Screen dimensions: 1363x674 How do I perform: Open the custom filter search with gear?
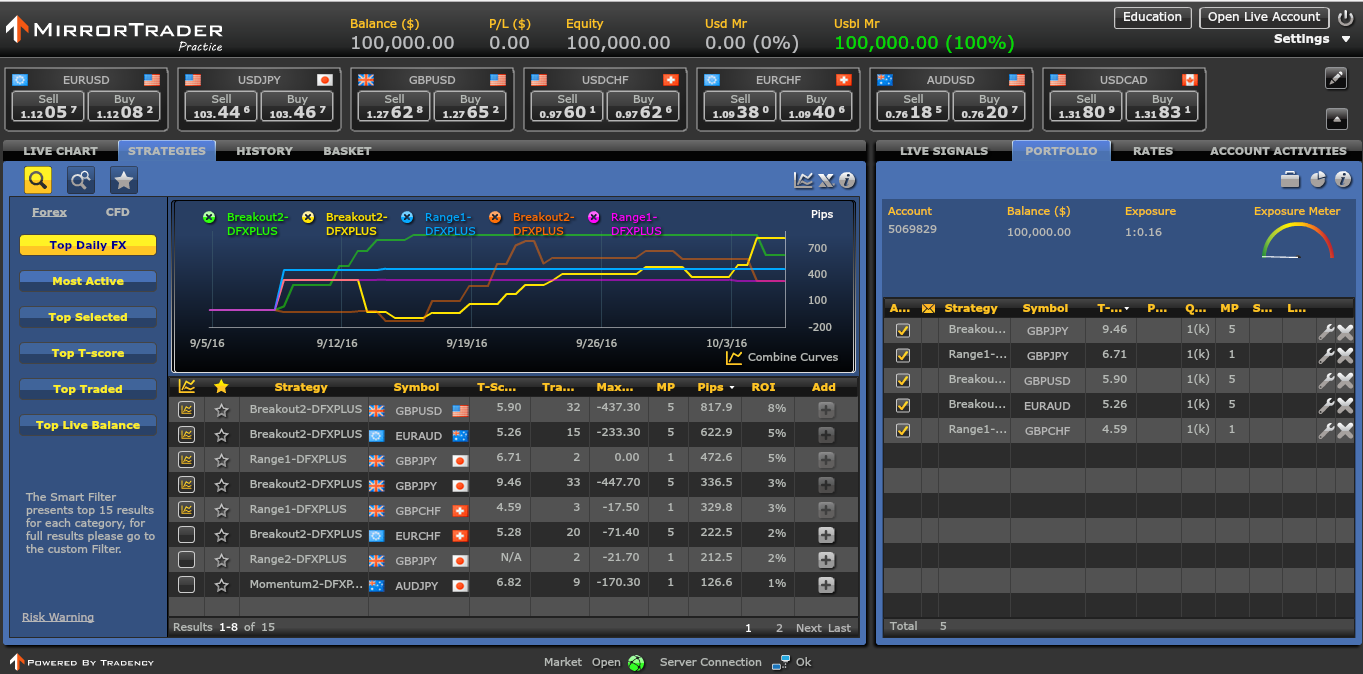tap(81, 180)
